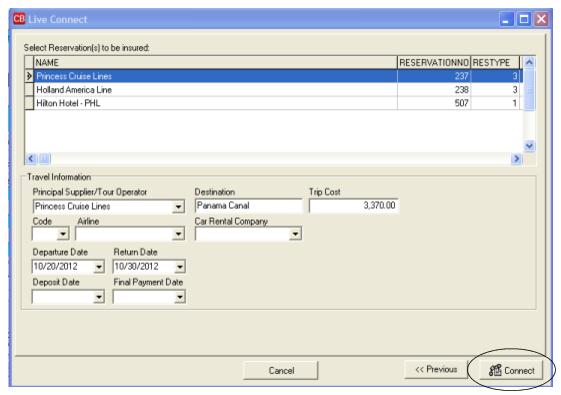Screen dimensions: 561x395
Task: Click the RESTYPE column header
Action: coord(495,62)
